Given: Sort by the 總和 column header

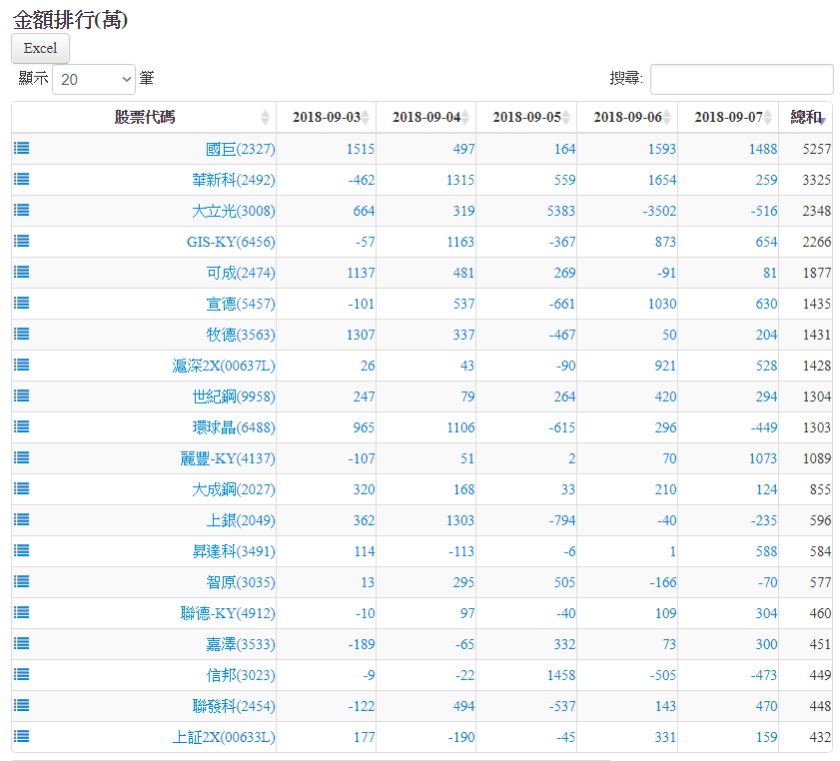Looking at the screenshot, I should (x=806, y=117).
